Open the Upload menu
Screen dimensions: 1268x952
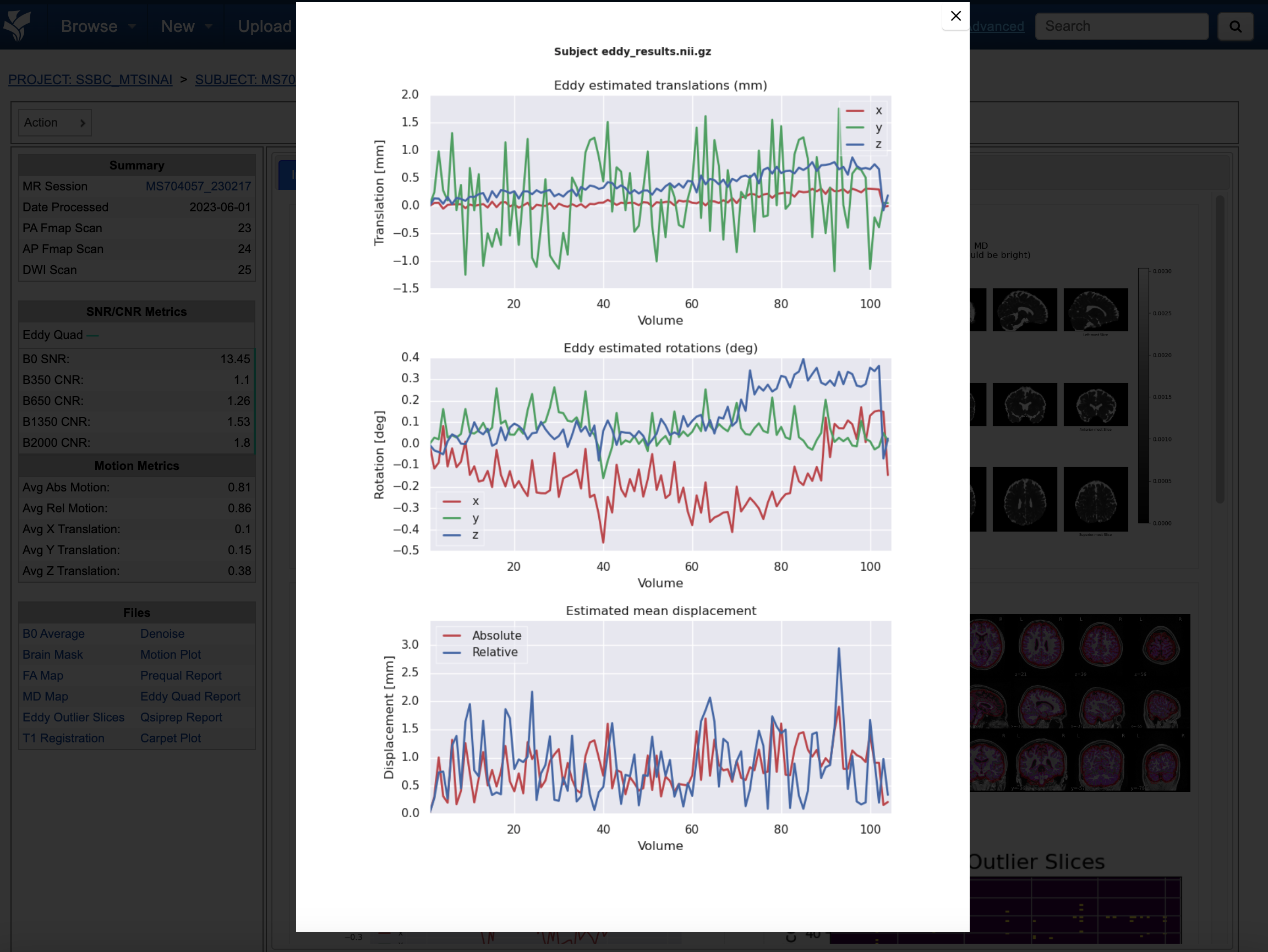pos(265,26)
